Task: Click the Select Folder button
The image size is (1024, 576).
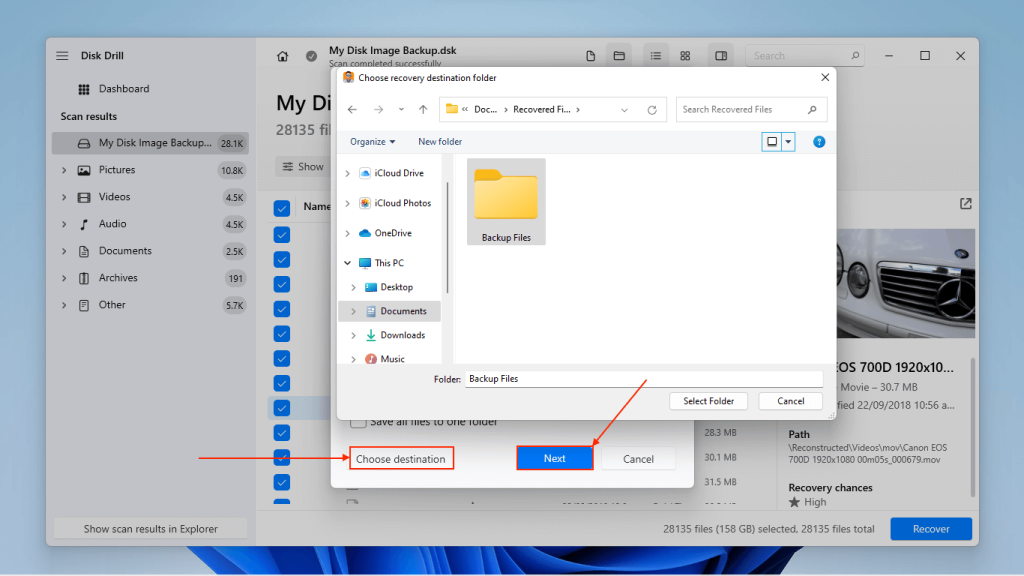Action: (708, 400)
